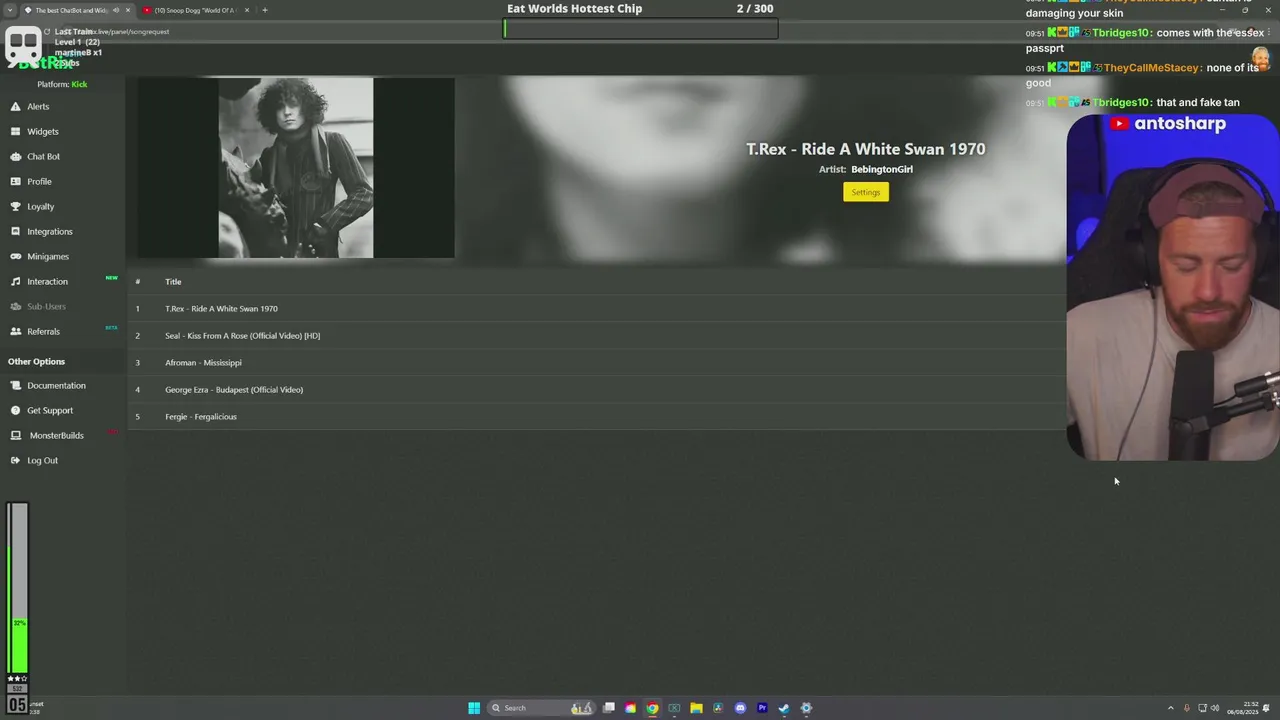Select Afroman - Mississippi song row
This screenshot has height=720, width=1280.
[596, 362]
